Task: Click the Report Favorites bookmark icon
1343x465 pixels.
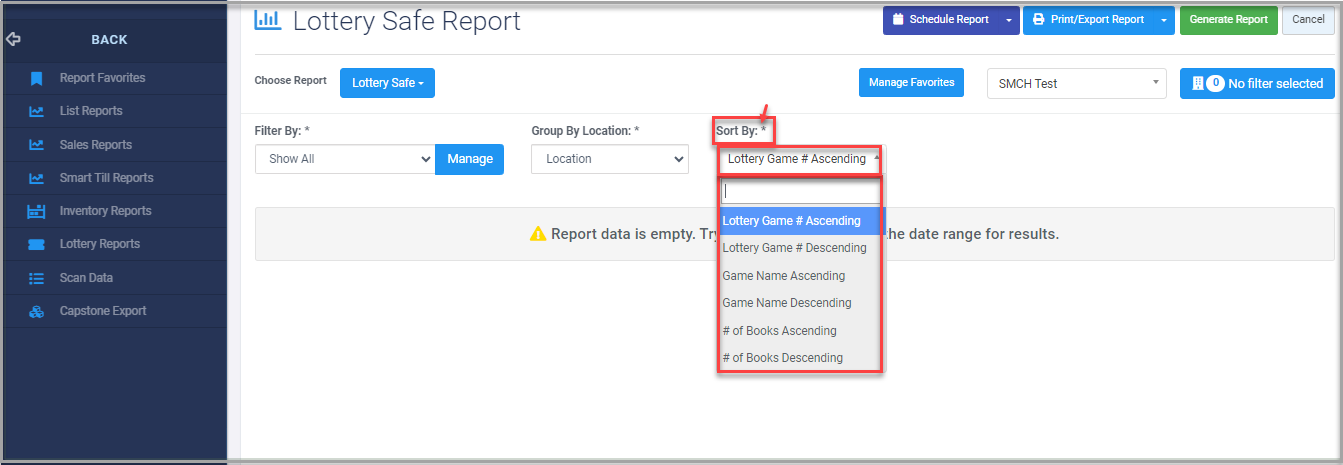Action: (x=36, y=78)
